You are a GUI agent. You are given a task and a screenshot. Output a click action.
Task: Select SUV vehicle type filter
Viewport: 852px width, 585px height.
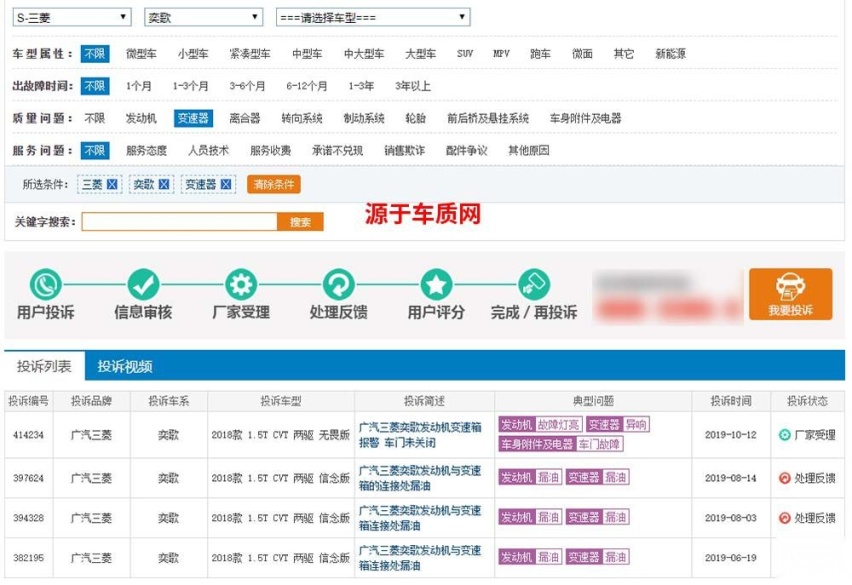coord(465,54)
